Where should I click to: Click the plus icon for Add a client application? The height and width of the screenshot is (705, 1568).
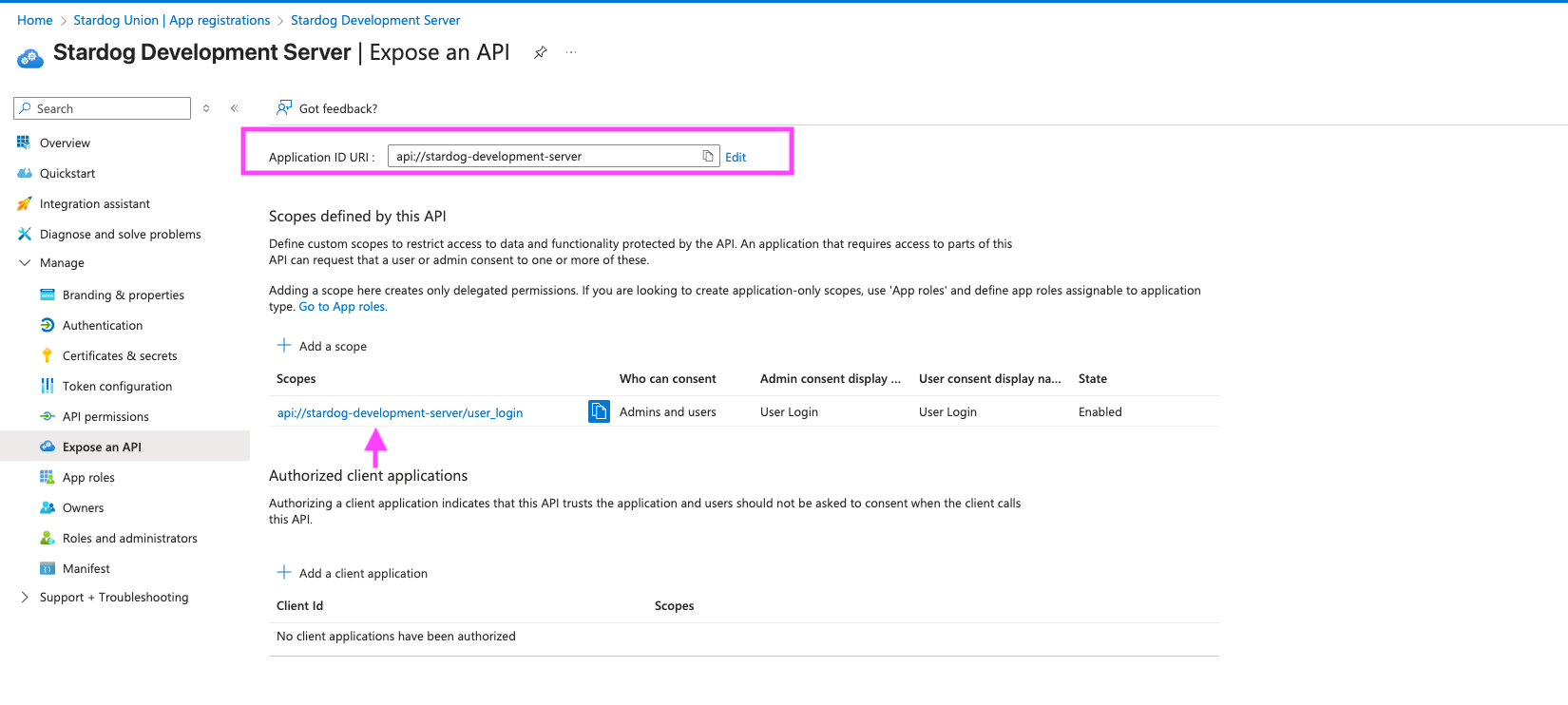click(x=284, y=573)
